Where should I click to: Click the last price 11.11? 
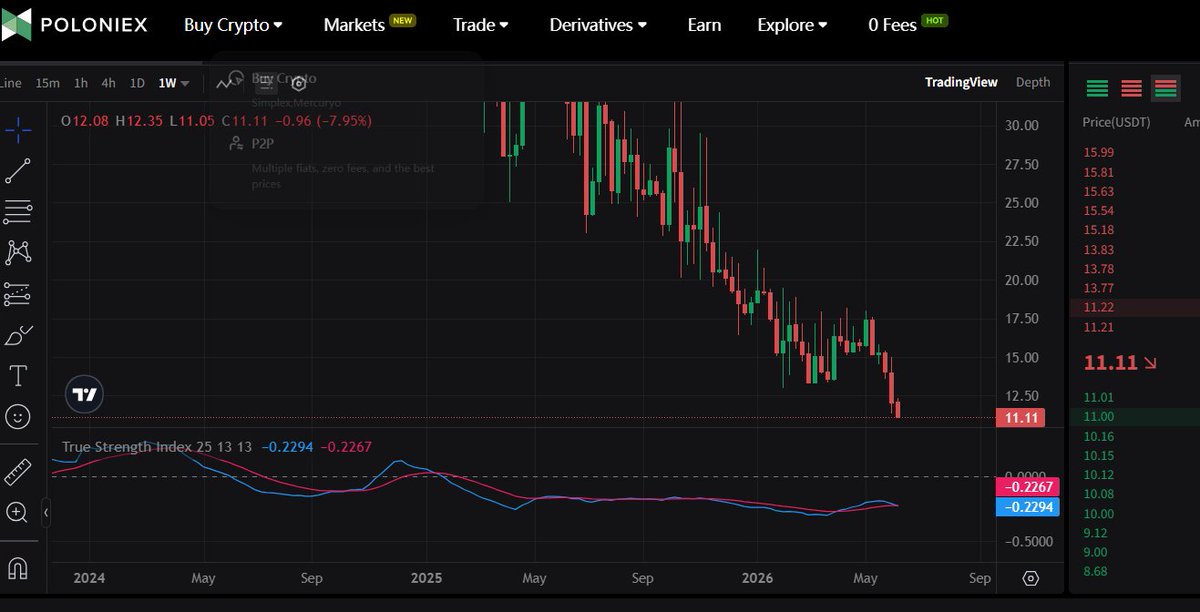coord(1111,362)
